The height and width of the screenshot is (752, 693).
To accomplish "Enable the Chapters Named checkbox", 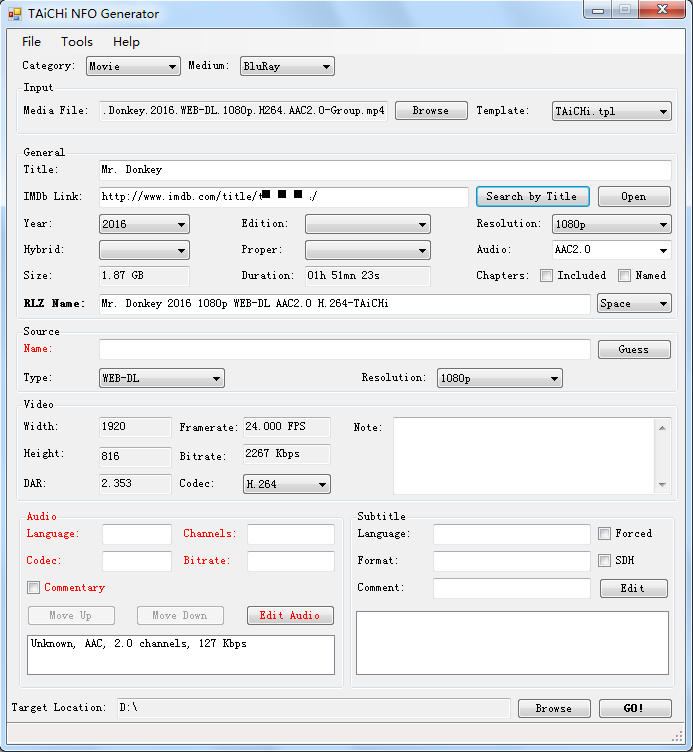I will pyautogui.click(x=624, y=275).
